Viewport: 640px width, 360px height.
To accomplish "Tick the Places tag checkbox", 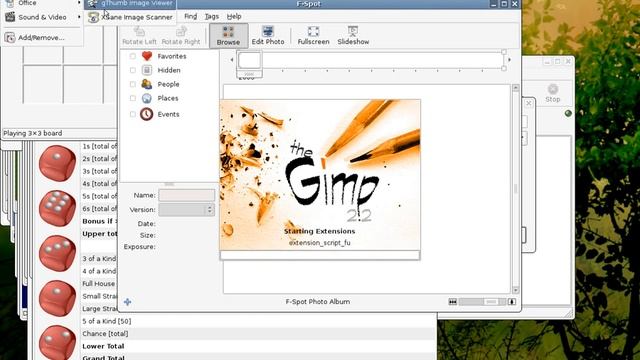I will click(x=133, y=98).
